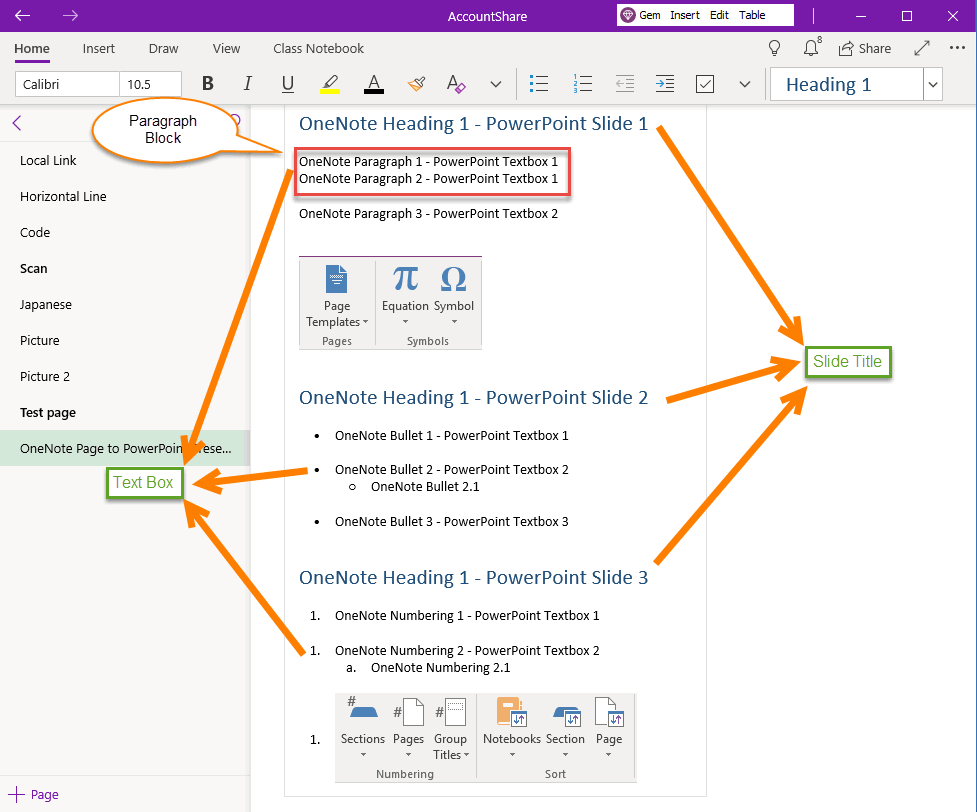977x812 pixels.
Task: Open the Home tab
Action: point(32,49)
